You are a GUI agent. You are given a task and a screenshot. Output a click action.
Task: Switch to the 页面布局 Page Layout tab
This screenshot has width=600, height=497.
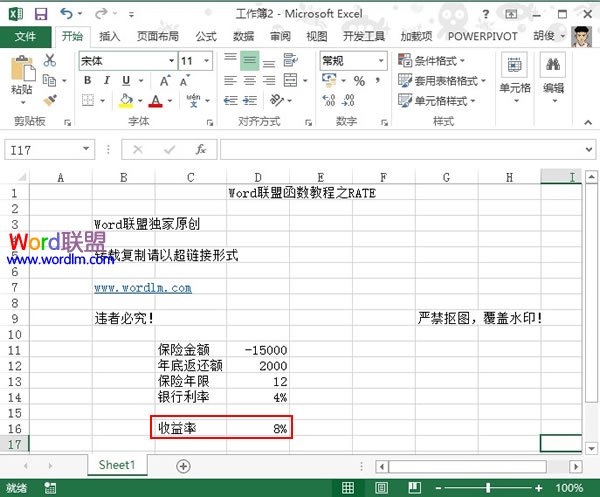point(158,36)
